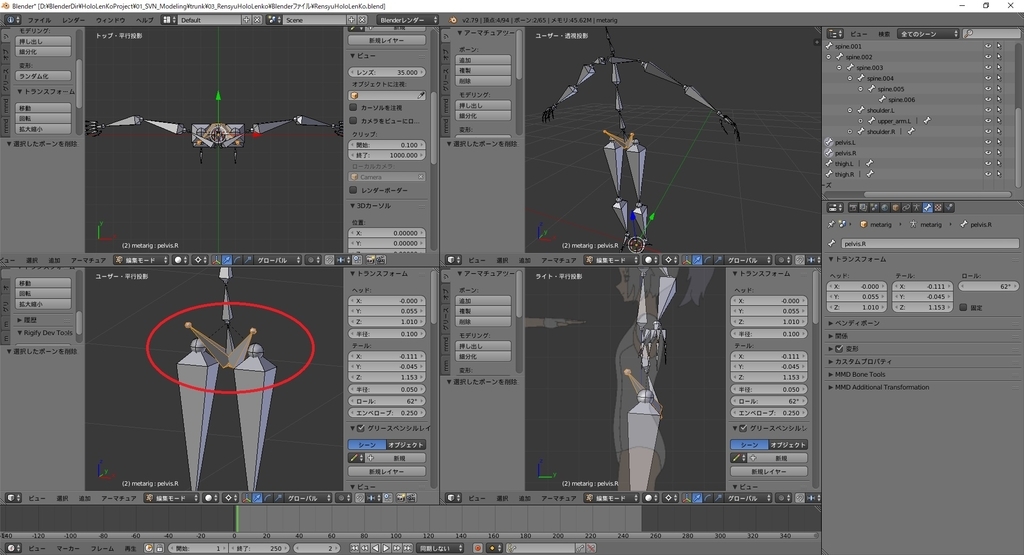Image resolution: width=1024 pixels, height=555 pixels.
Task: Click the properties editor type selector icon
Action: click(x=835, y=207)
